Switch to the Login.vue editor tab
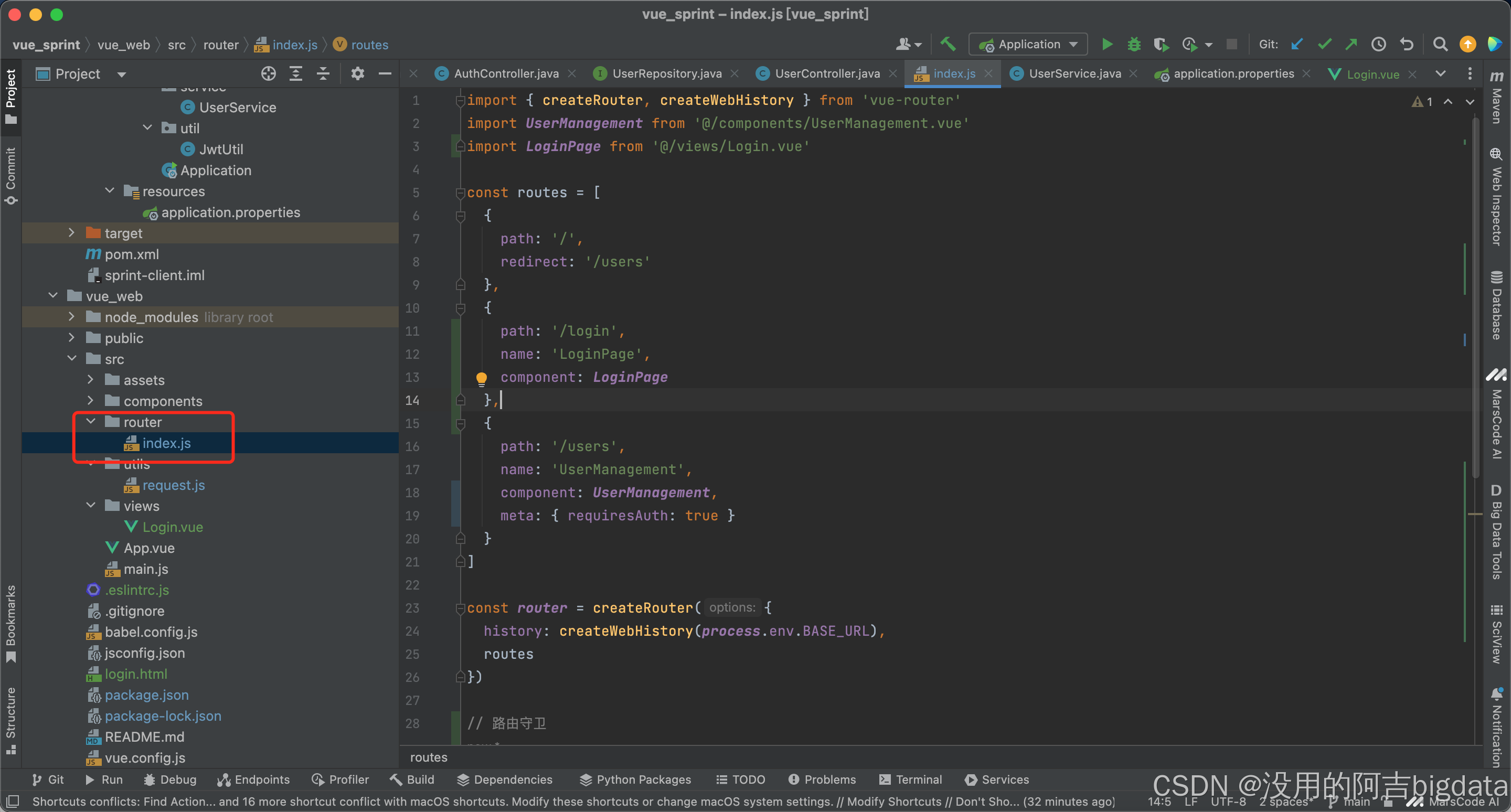This screenshot has width=1511, height=812. tap(1372, 74)
